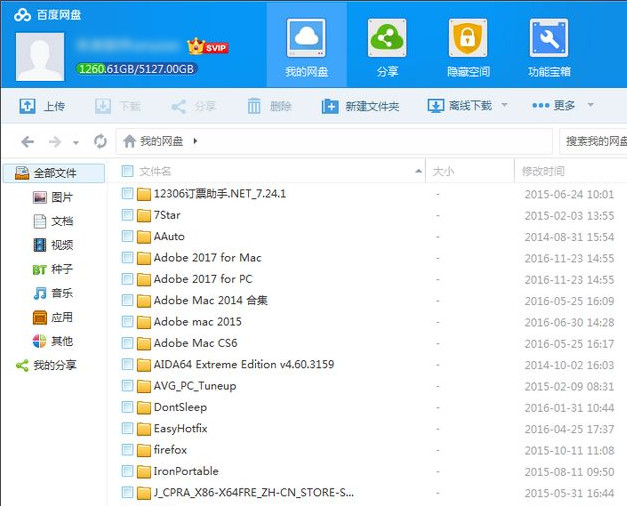Expand the 更多 dropdown arrow
This screenshot has width=627, height=506.
tap(590, 105)
